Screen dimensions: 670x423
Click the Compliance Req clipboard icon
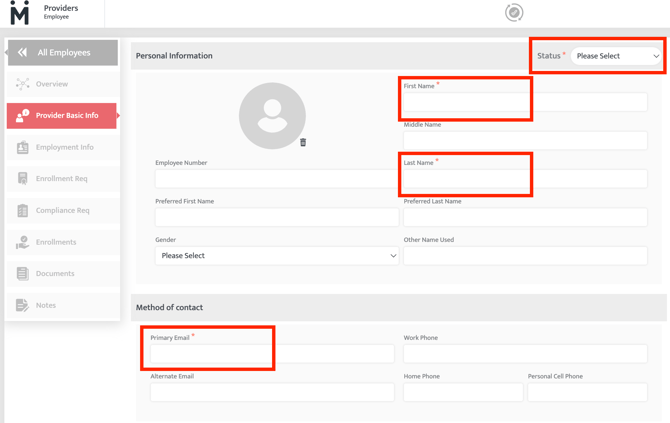22,211
